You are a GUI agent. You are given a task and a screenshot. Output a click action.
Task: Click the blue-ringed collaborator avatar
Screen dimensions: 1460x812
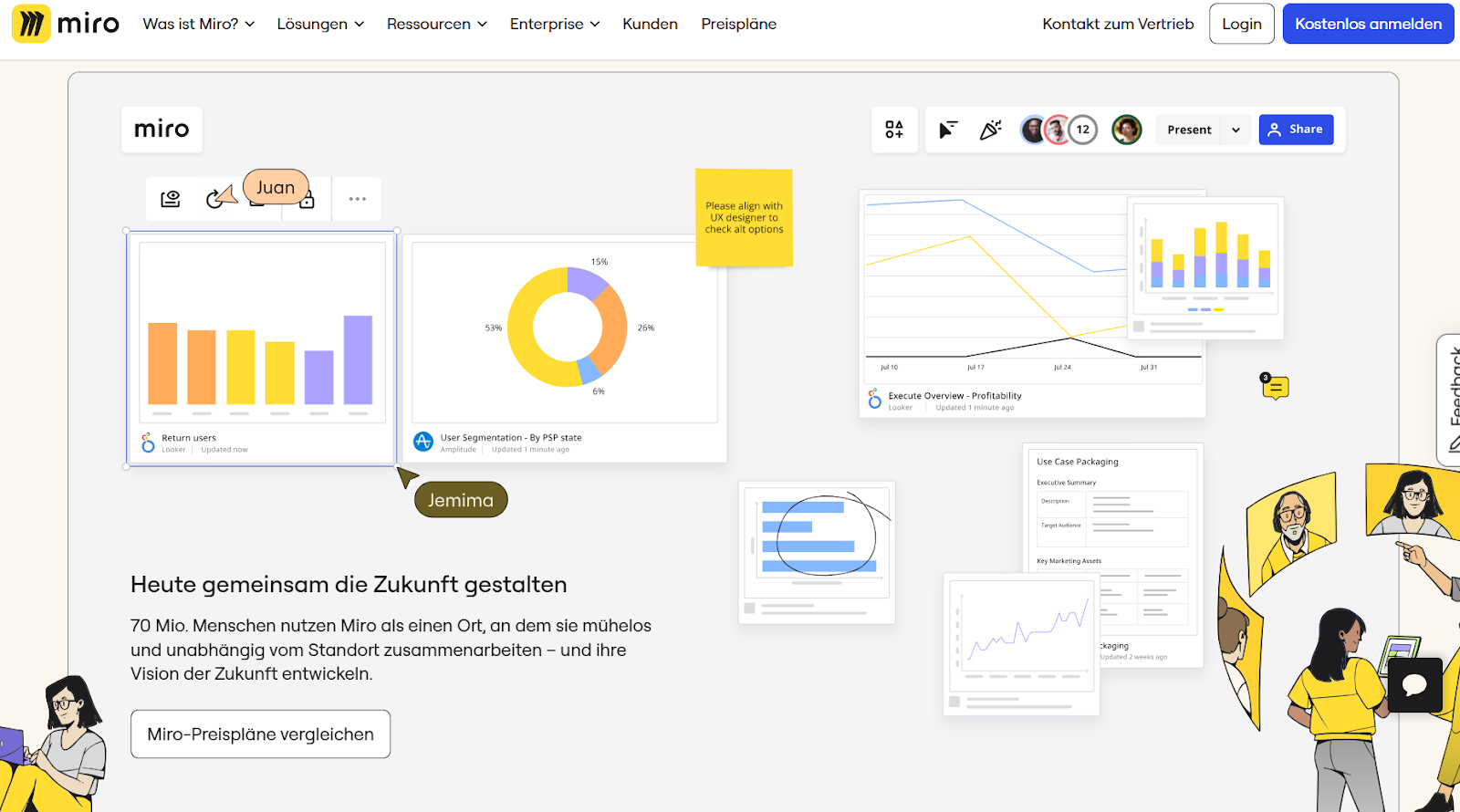pyautogui.click(x=1033, y=130)
